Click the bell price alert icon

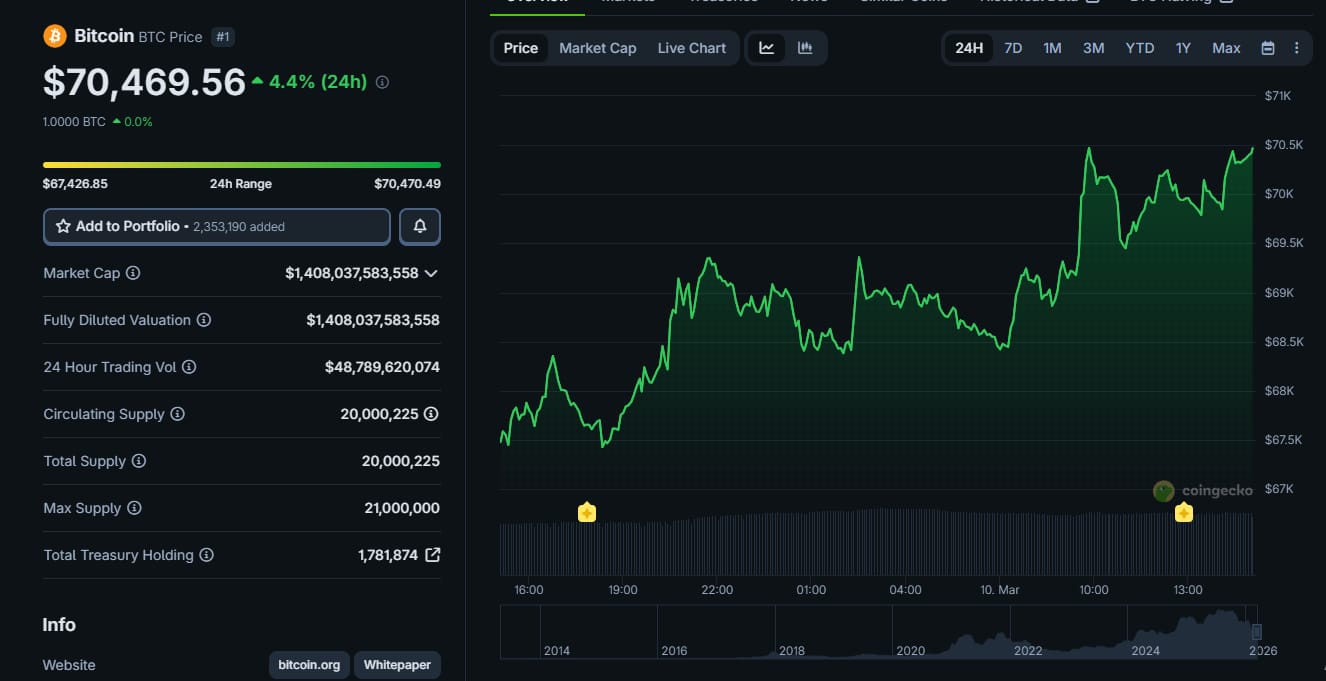[420, 227]
